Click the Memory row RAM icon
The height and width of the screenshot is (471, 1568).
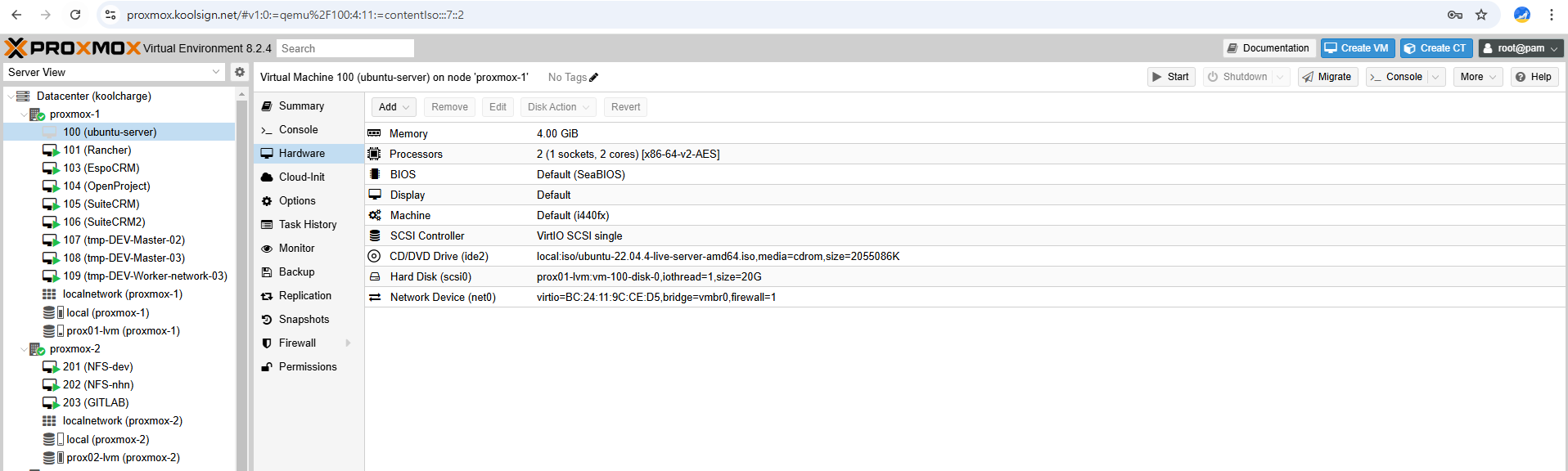point(374,133)
